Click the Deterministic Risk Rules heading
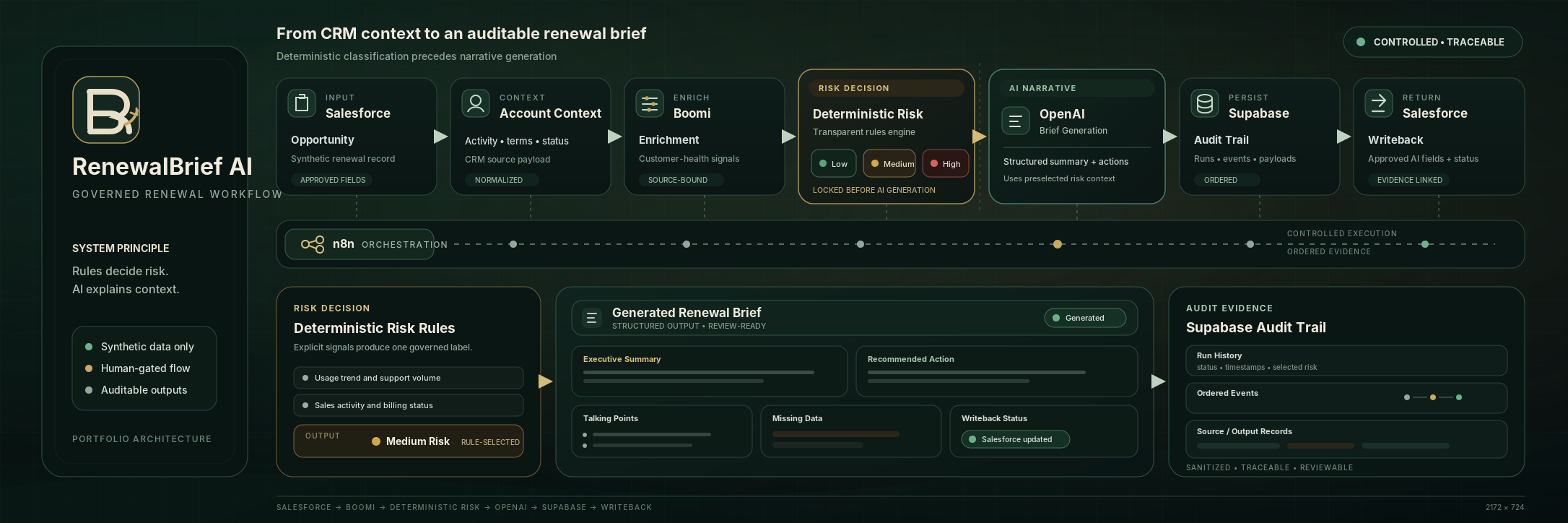The height and width of the screenshot is (523, 1568). (x=374, y=328)
